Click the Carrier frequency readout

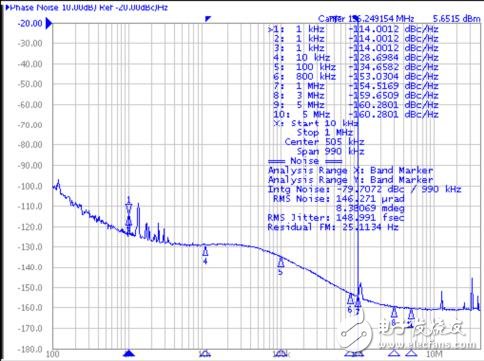coord(366,19)
